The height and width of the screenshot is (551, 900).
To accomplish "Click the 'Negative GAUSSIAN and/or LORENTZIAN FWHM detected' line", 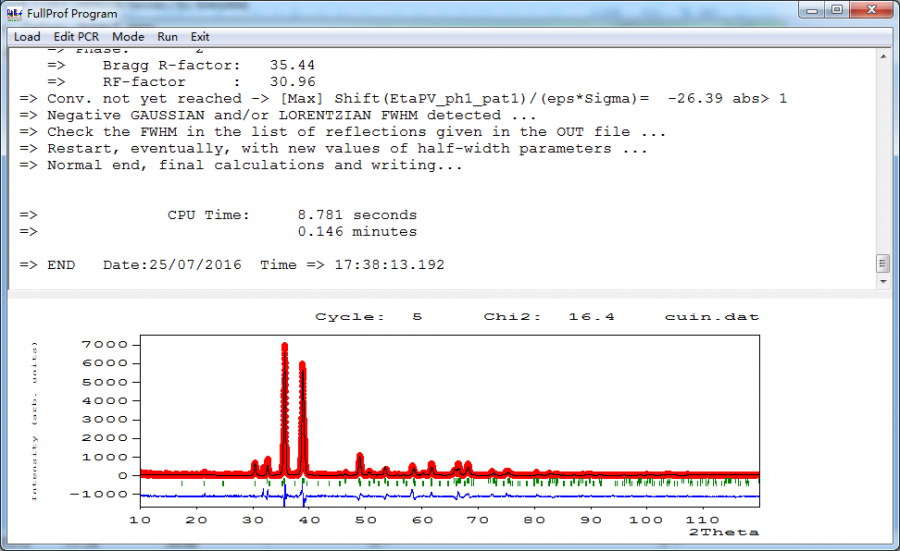I will click(x=277, y=115).
